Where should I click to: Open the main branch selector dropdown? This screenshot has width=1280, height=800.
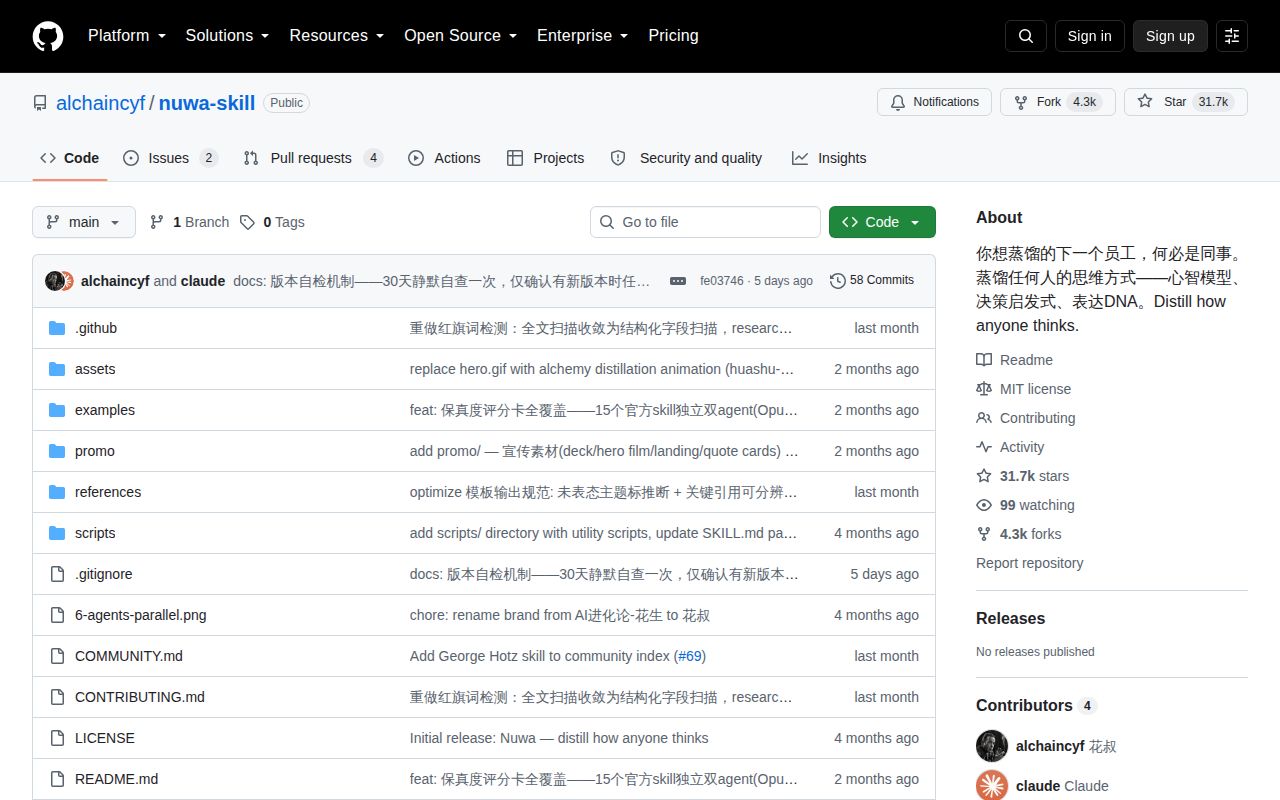[84, 222]
